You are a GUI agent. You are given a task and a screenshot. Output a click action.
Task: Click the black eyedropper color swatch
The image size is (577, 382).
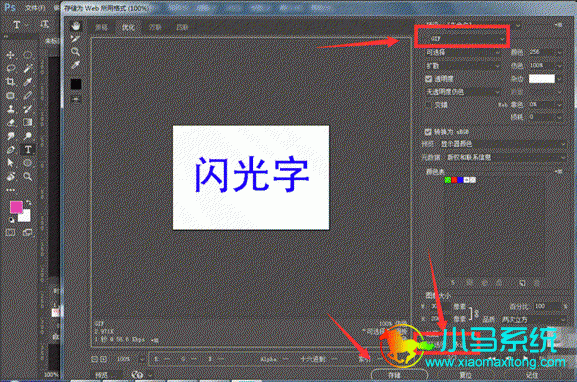76,84
